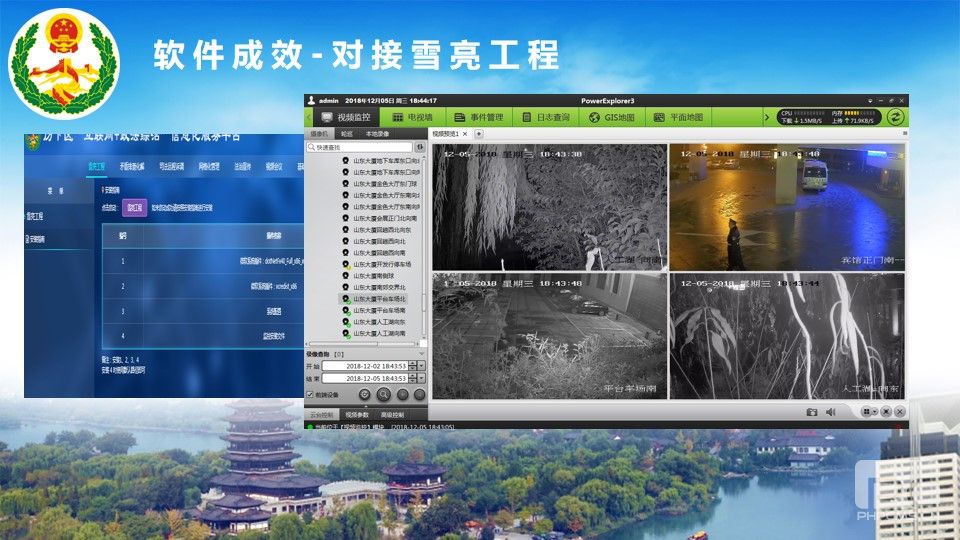Switch to the 轮巡 patrol tab
This screenshot has height=540, width=960.
[347, 133]
